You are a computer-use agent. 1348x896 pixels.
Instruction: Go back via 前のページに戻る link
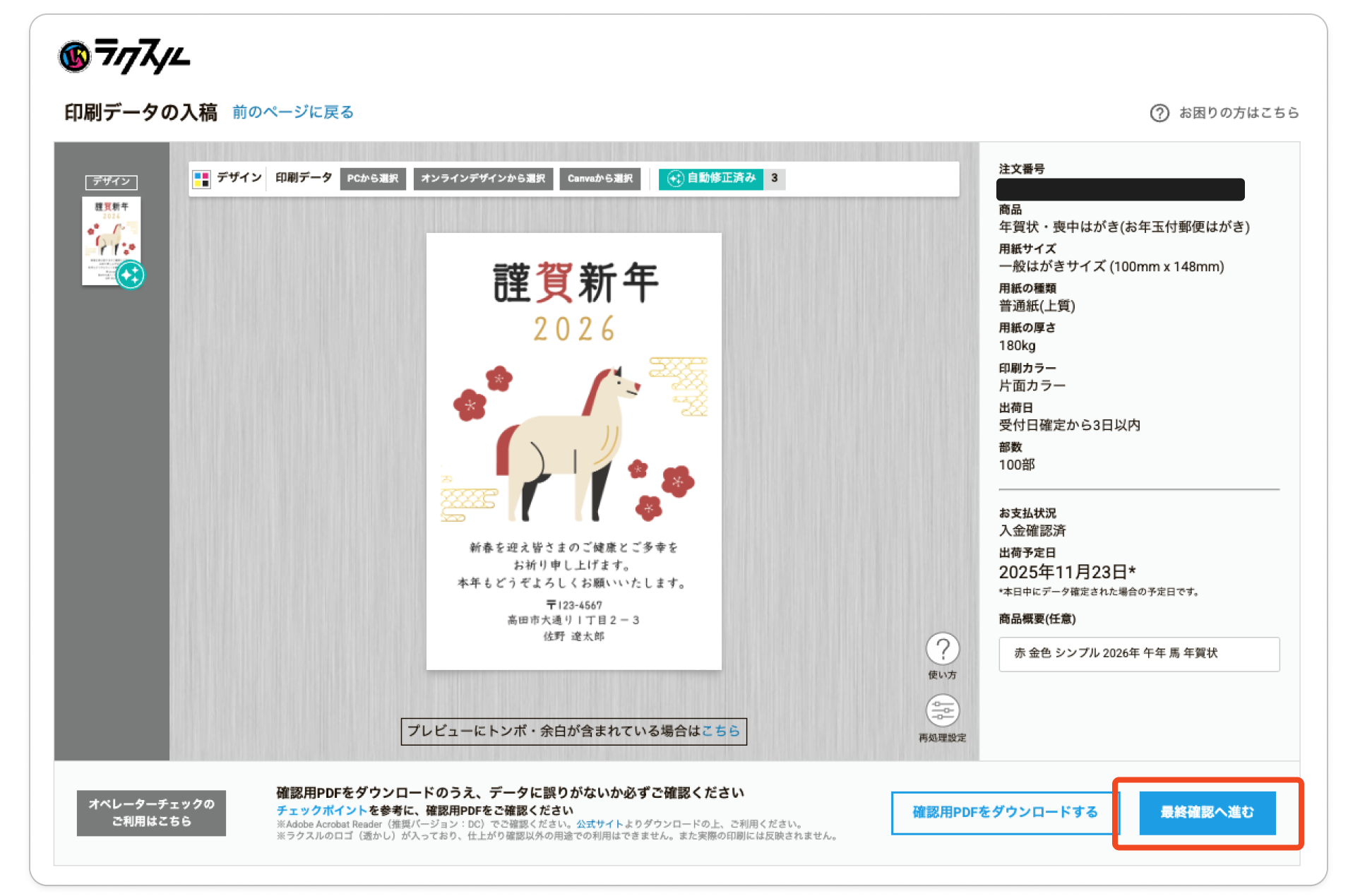tap(292, 112)
